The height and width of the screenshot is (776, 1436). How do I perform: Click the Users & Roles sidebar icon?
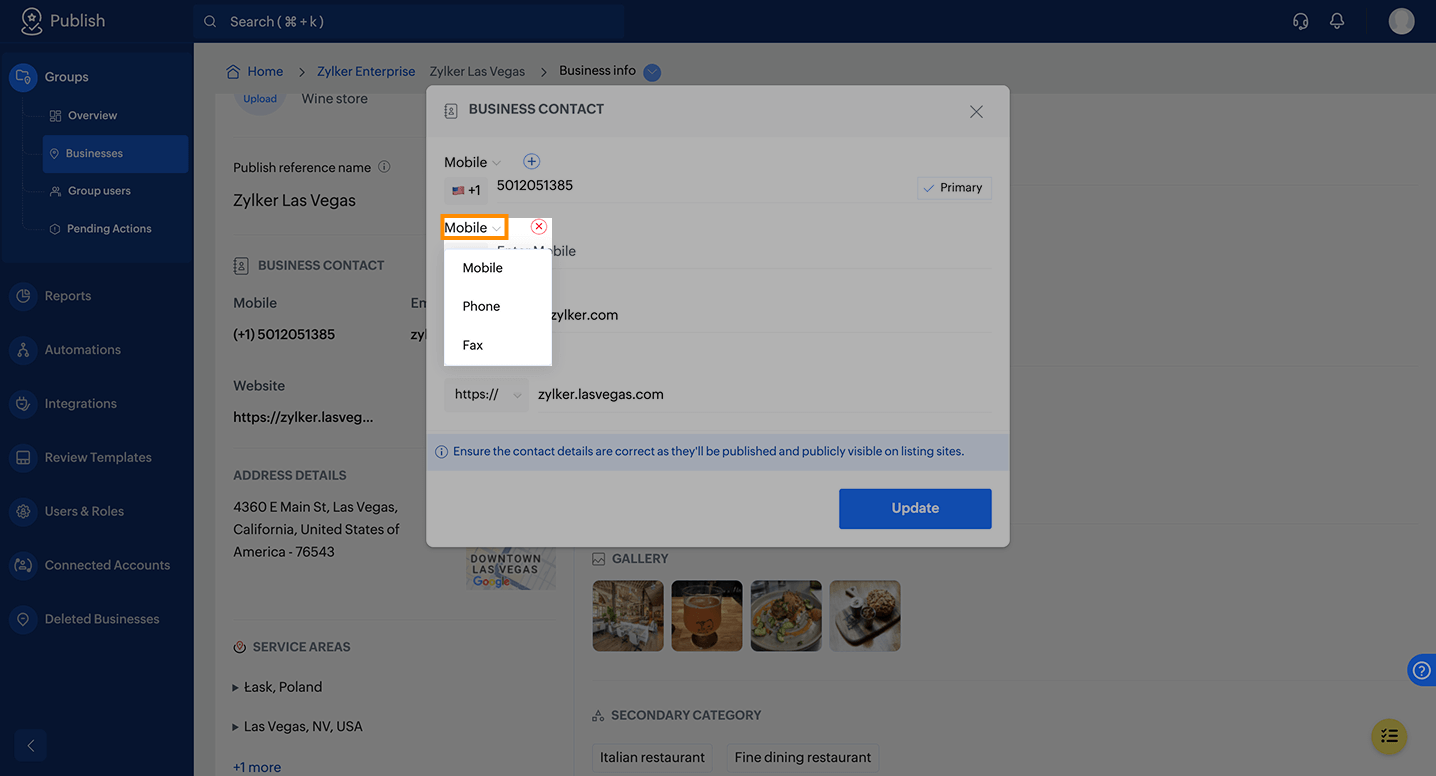click(23, 512)
